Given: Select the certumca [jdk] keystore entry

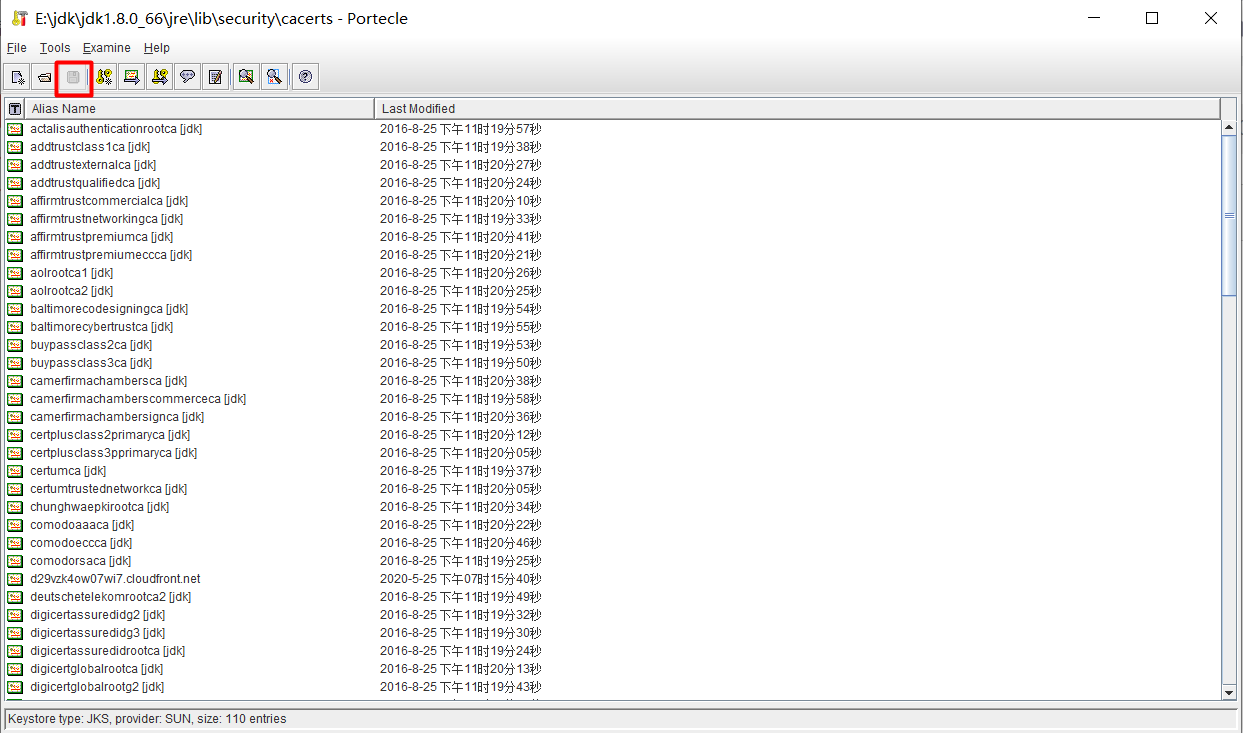Looking at the screenshot, I should [70, 470].
